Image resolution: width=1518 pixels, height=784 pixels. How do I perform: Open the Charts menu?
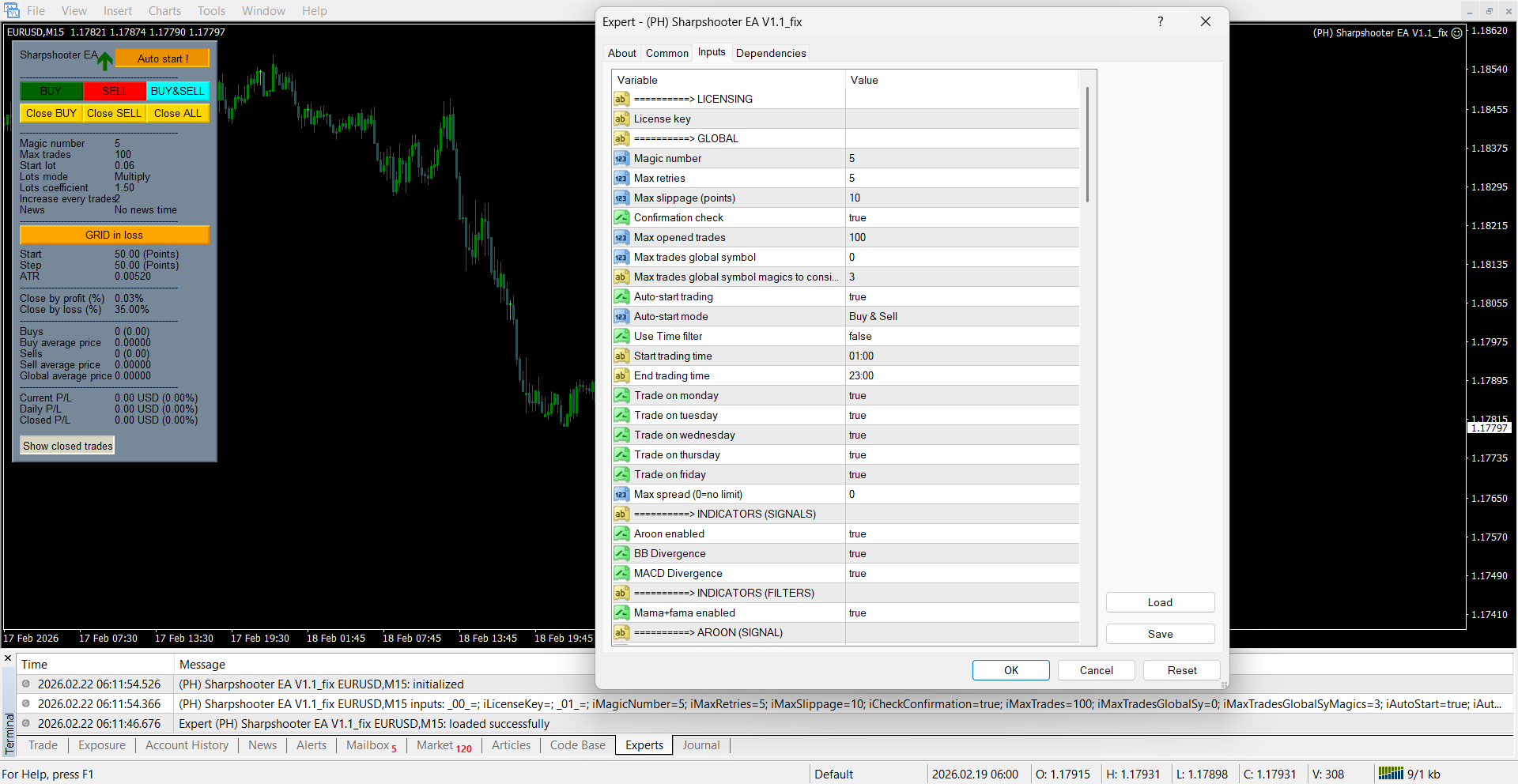click(x=164, y=11)
